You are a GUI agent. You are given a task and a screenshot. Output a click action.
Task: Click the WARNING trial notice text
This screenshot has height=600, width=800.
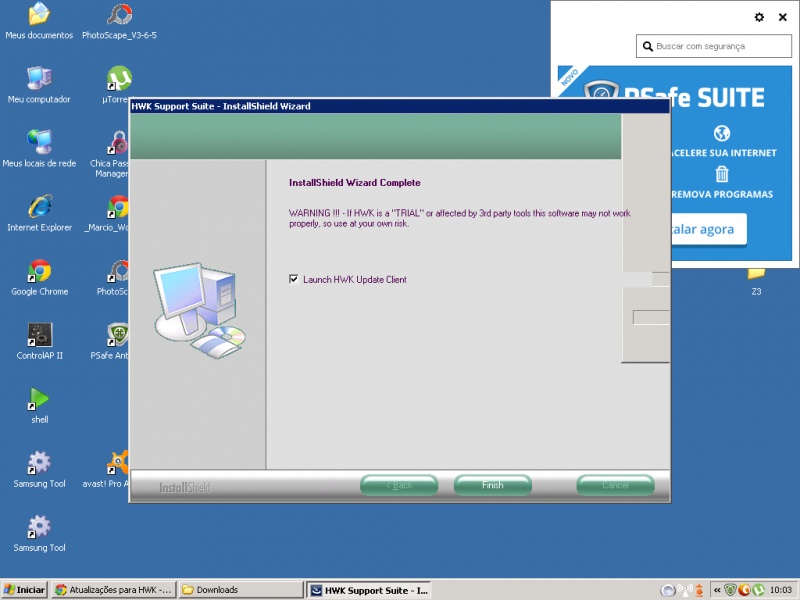point(460,218)
